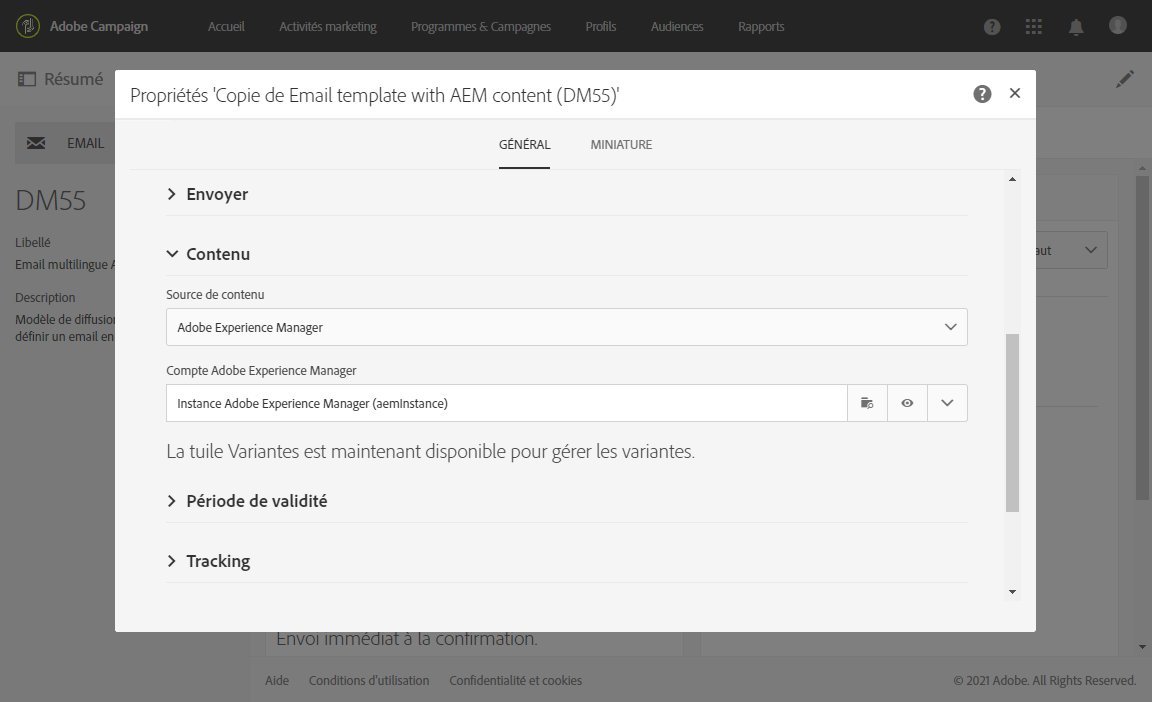Click the Instance Adobe Experience Manager input field
Viewport: 1152px width, 702px height.
(507, 403)
